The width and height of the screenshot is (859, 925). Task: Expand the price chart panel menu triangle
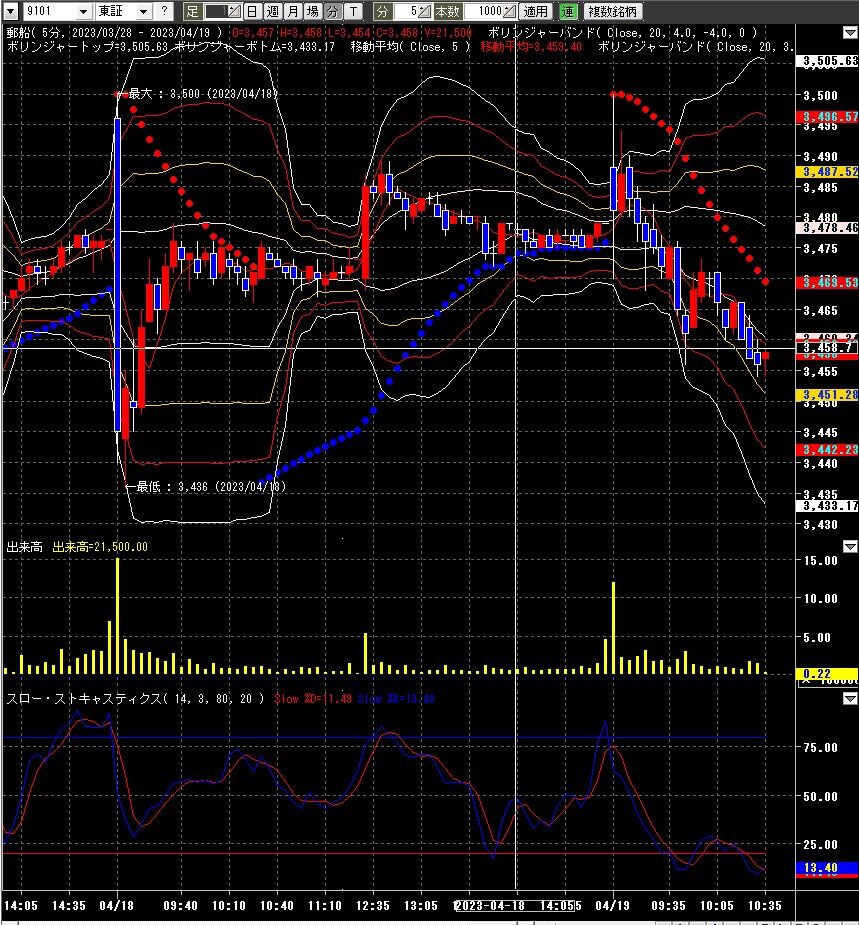click(x=850, y=33)
